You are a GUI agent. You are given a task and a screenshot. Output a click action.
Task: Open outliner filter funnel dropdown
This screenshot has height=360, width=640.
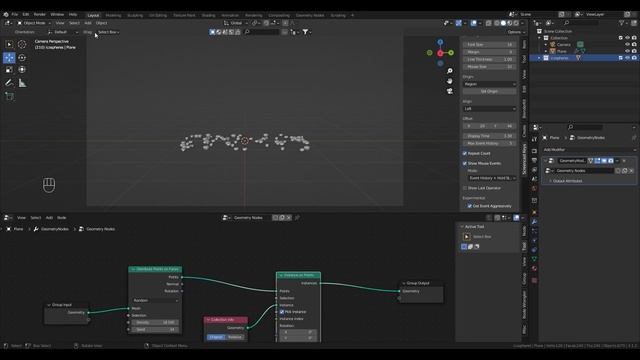pos(623,23)
